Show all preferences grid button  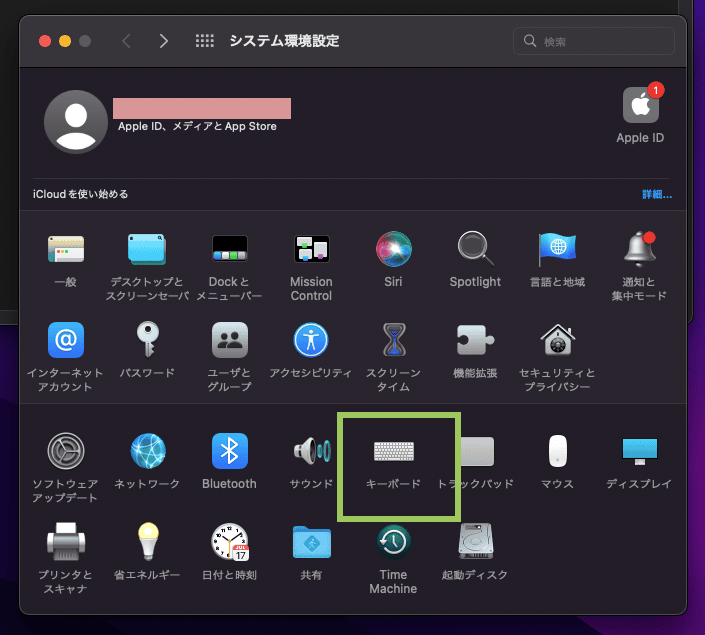tap(205, 41)
